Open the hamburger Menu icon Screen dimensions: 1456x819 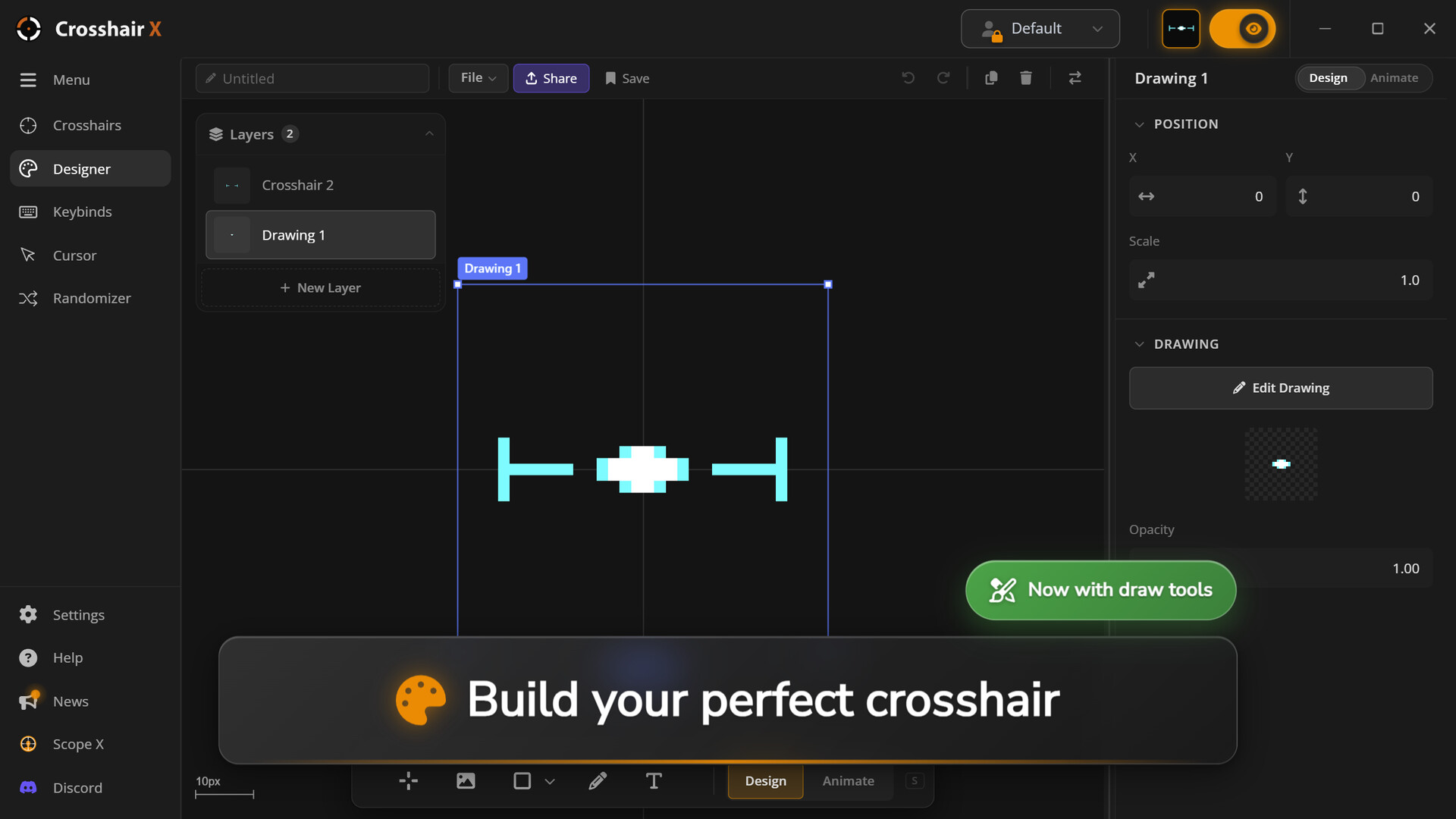coord(28,80)
